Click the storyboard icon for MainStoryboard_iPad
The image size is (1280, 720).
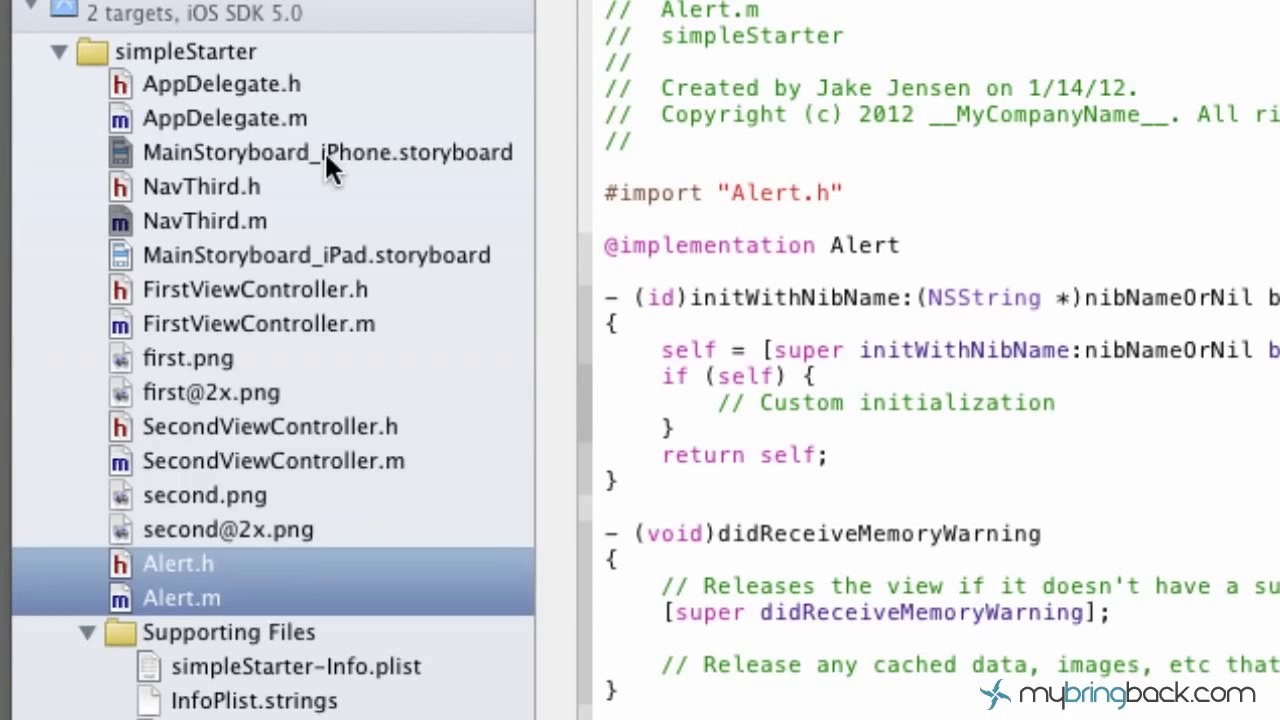[120, 256]
